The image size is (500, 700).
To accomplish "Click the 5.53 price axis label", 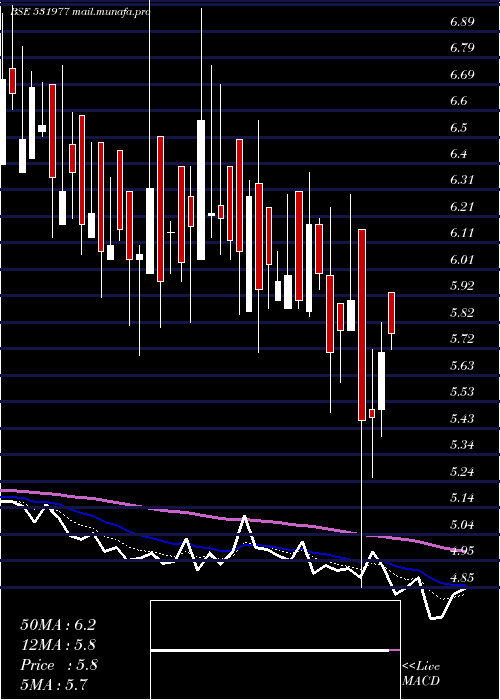I will pyautogui.click(x=462, y=392).
